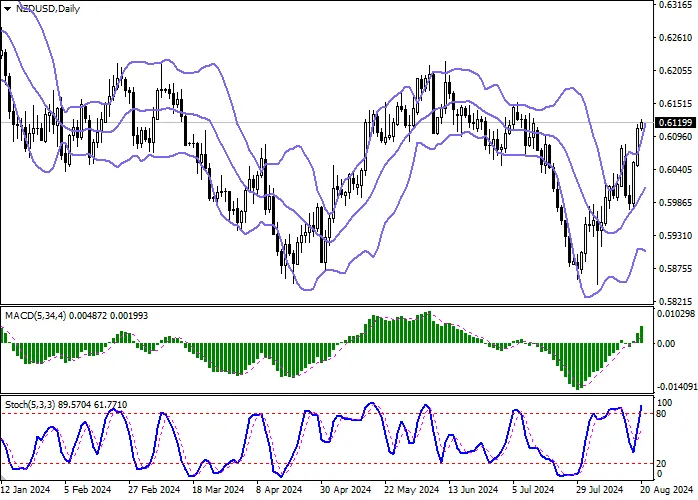Click price level 0.63165 on scale
The height and width of the screenshot is (500, 698).
point(675,5)
